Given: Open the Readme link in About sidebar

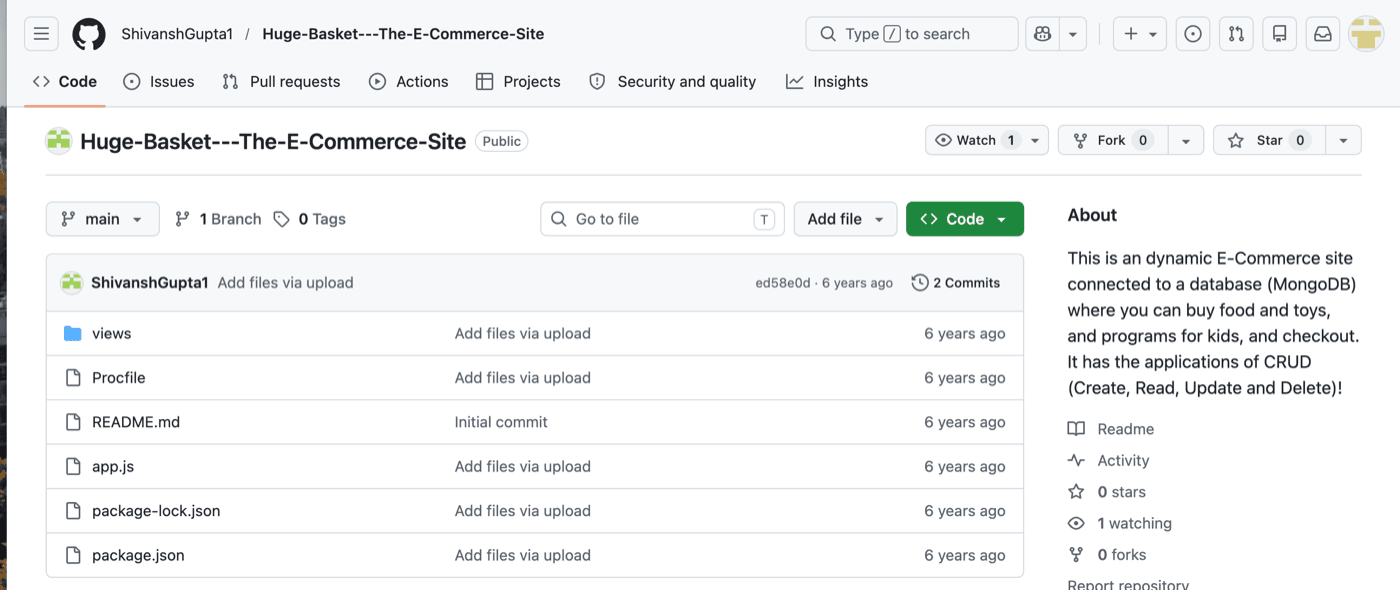Looking at the screenshot, I should point(1111,429).
